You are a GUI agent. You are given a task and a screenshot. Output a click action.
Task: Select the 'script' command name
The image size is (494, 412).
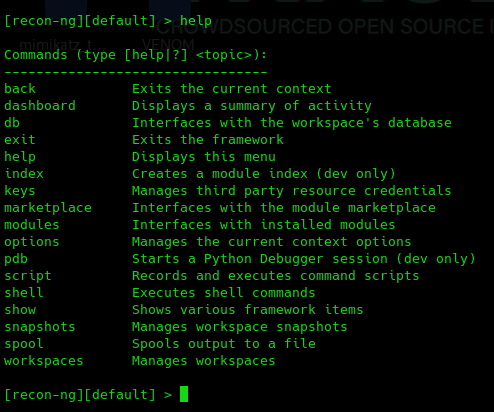[28, 276]
